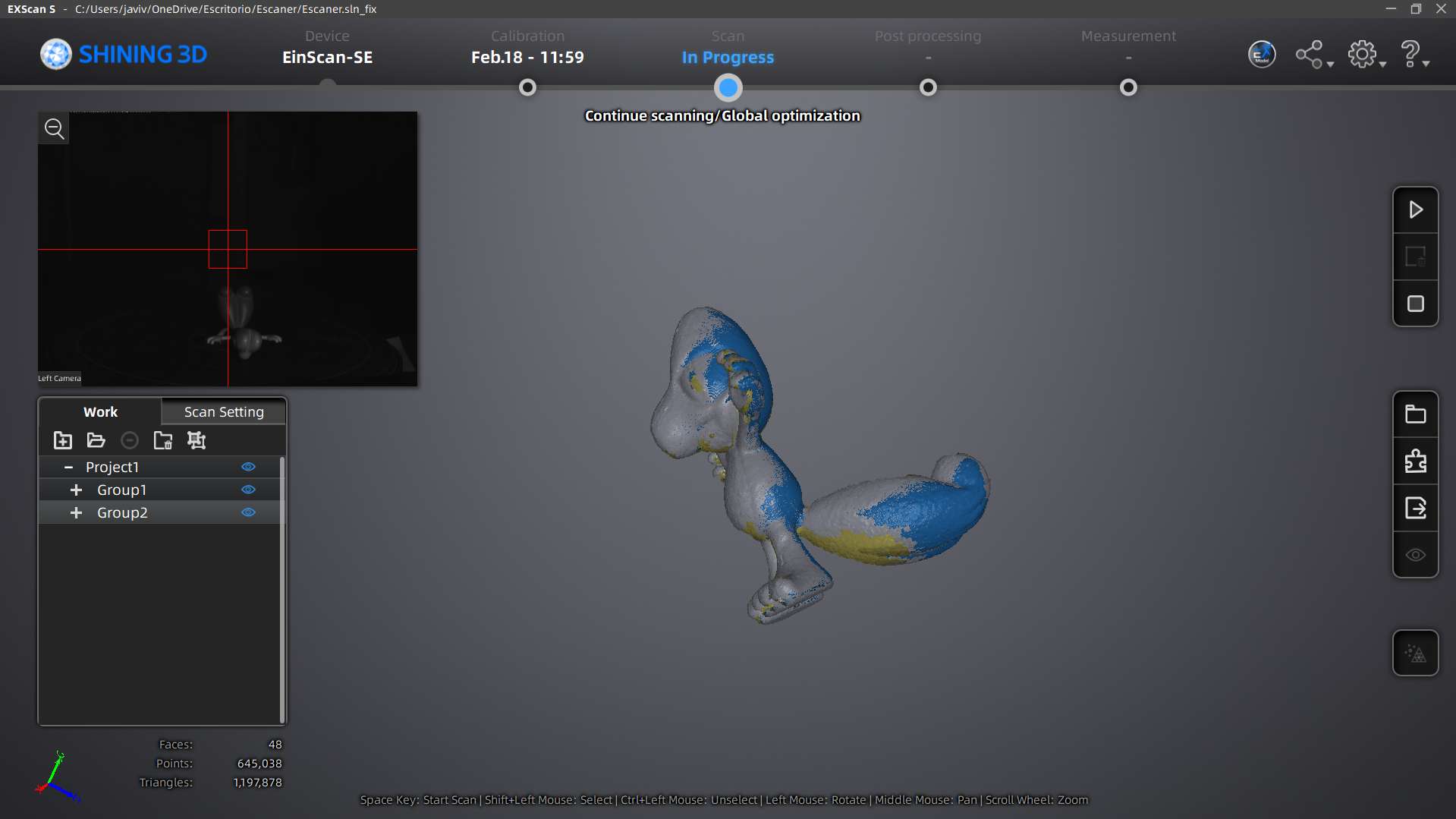Go to the Measurement step
Image resolution: width=1456 pixels, height=819 pixels.
click(x=1128, y=47)
